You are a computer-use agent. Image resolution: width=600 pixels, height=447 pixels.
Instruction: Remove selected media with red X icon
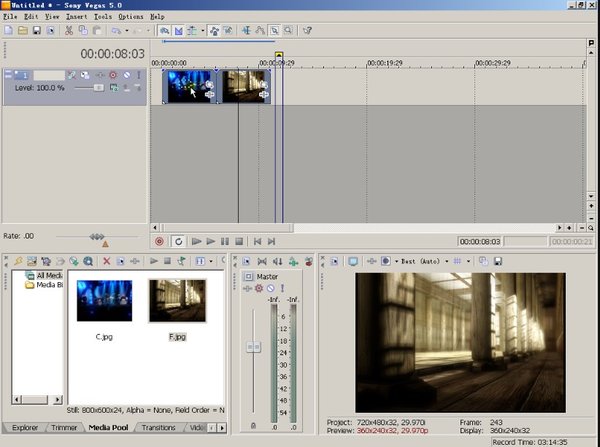(107, 261)
